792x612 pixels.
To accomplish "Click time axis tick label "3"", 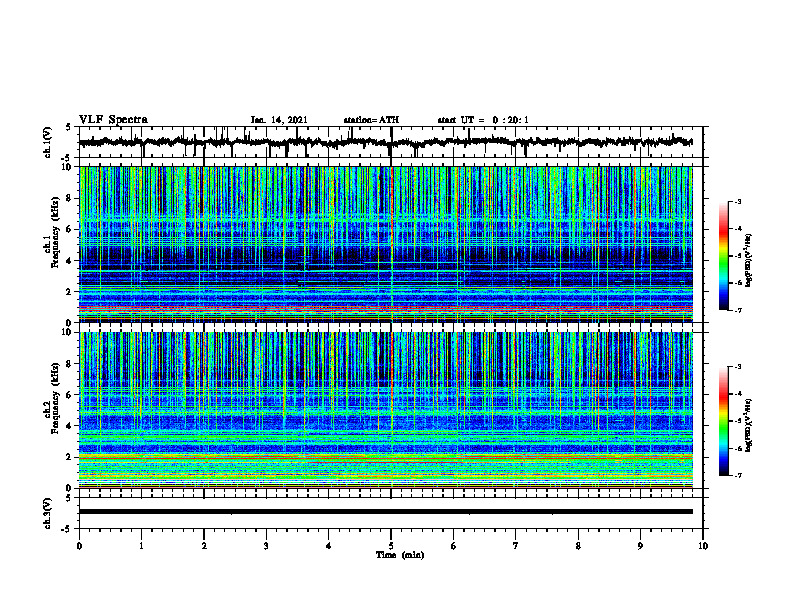I will click(266, 546).
